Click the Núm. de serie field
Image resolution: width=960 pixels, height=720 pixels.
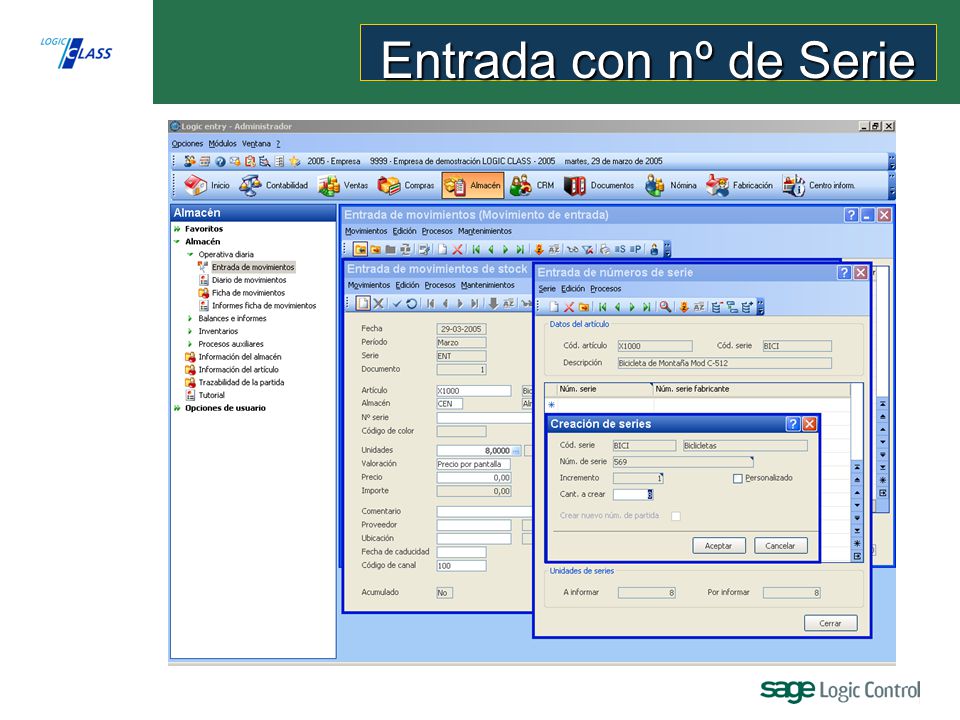tap(683, 462)
